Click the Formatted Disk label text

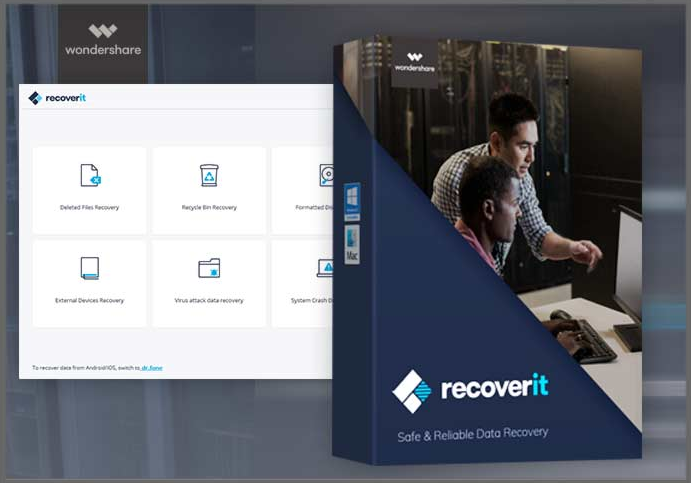314,208
